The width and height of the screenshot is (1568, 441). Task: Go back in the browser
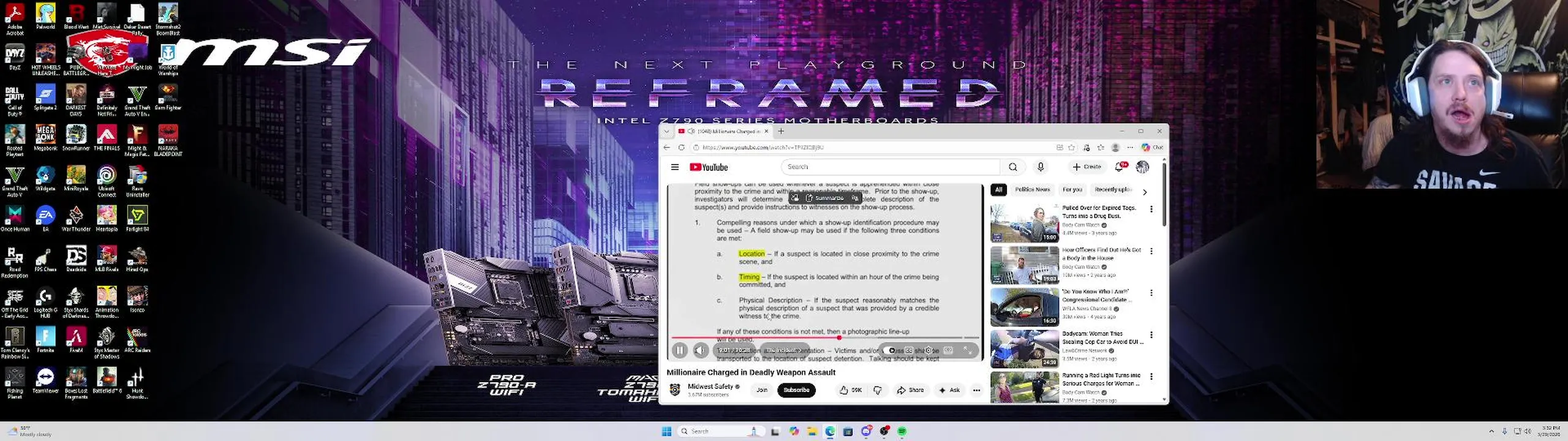point(667,148)
